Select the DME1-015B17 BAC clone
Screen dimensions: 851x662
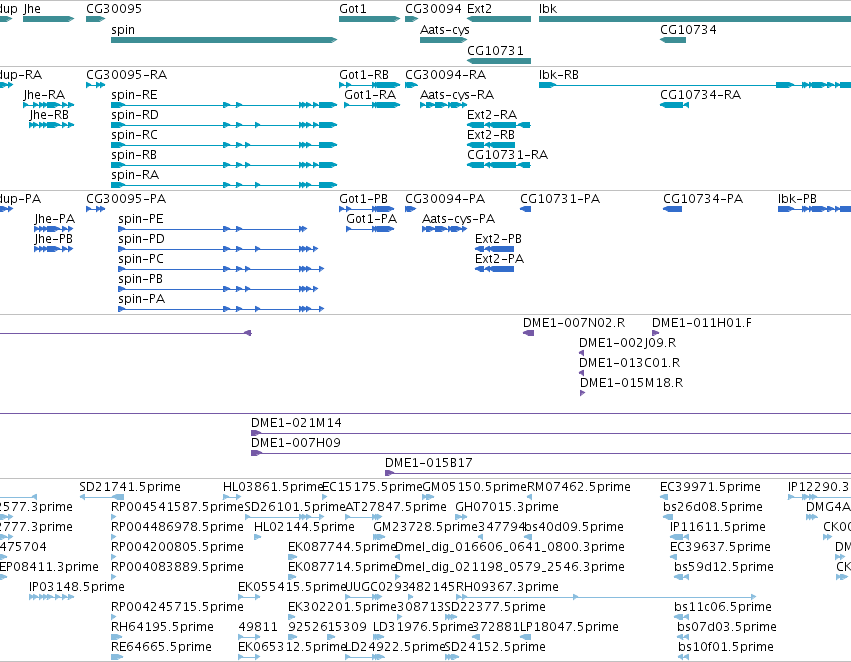tap(618, 473)
